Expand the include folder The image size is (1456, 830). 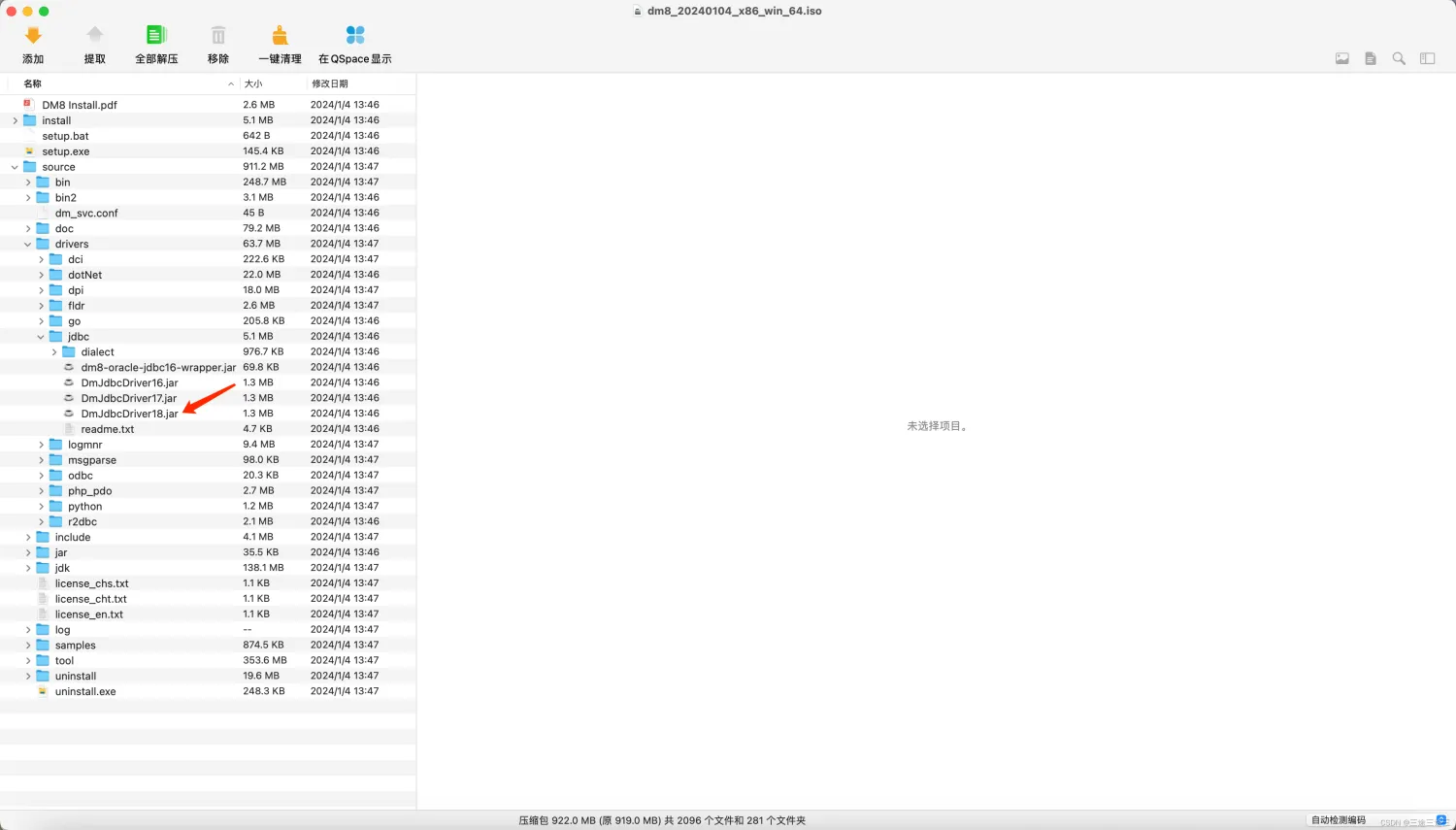(28, 537)
